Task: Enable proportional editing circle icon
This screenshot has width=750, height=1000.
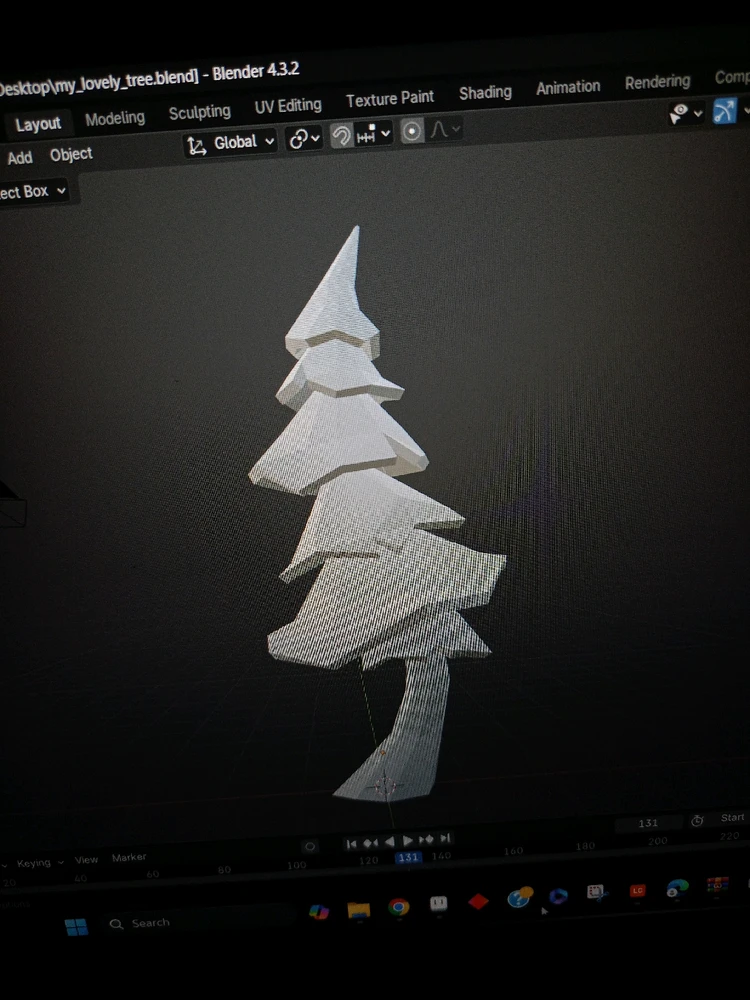Action: pos(411,132)
